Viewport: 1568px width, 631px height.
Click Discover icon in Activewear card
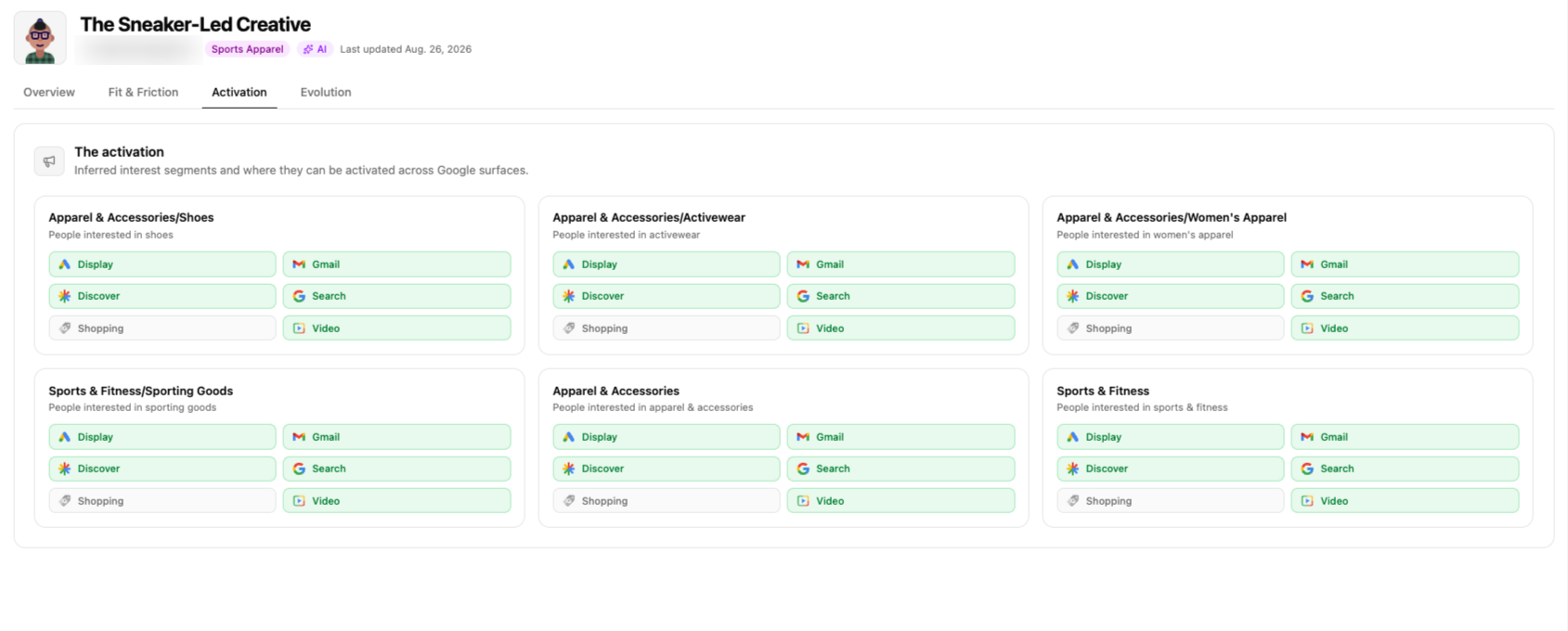click(x=569, y=296)
